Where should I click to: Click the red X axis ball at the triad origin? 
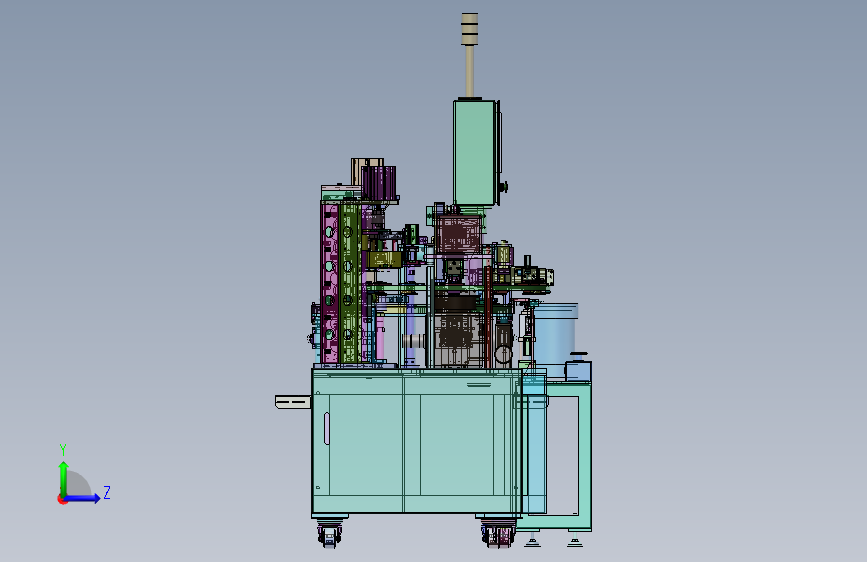(62, 499)
